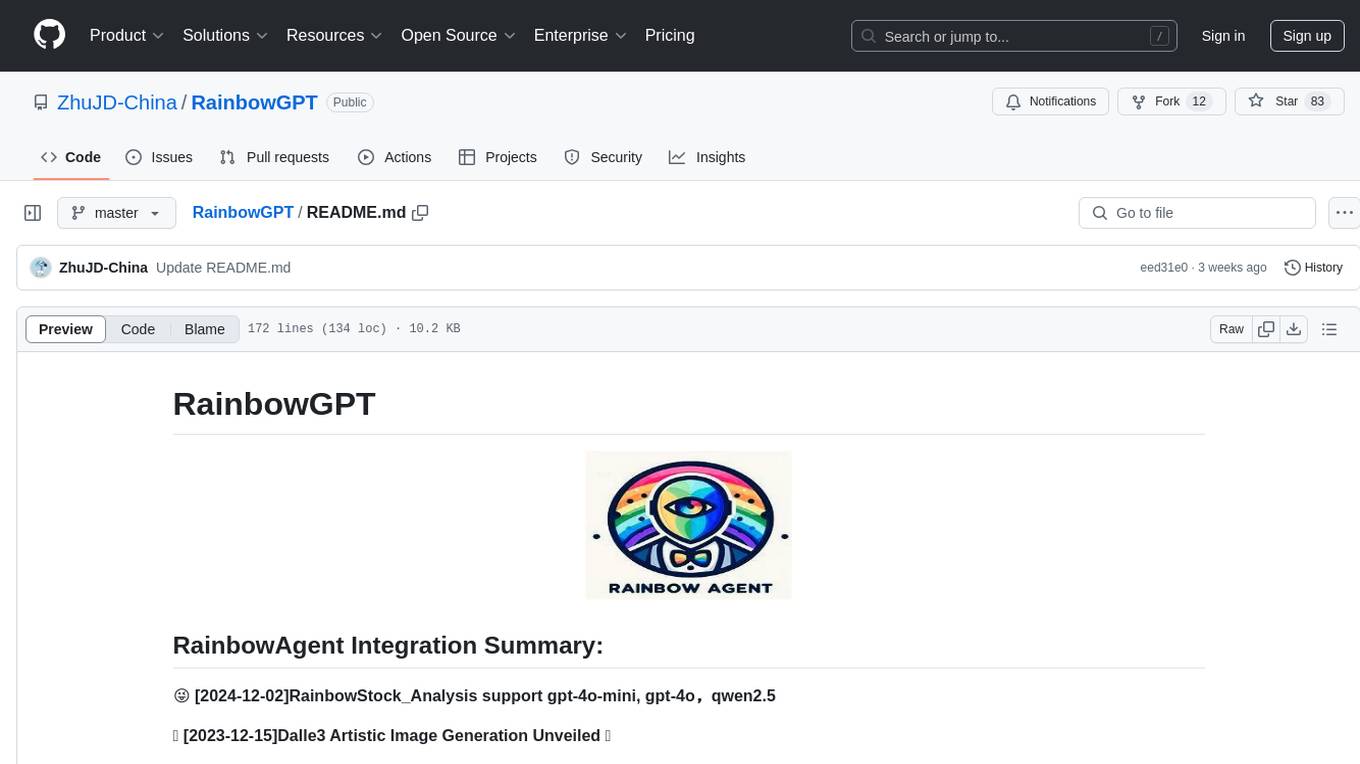The height and width of the screenshot is (764, 1360).
Task: View the file History
Action: tap(1313, 268)
